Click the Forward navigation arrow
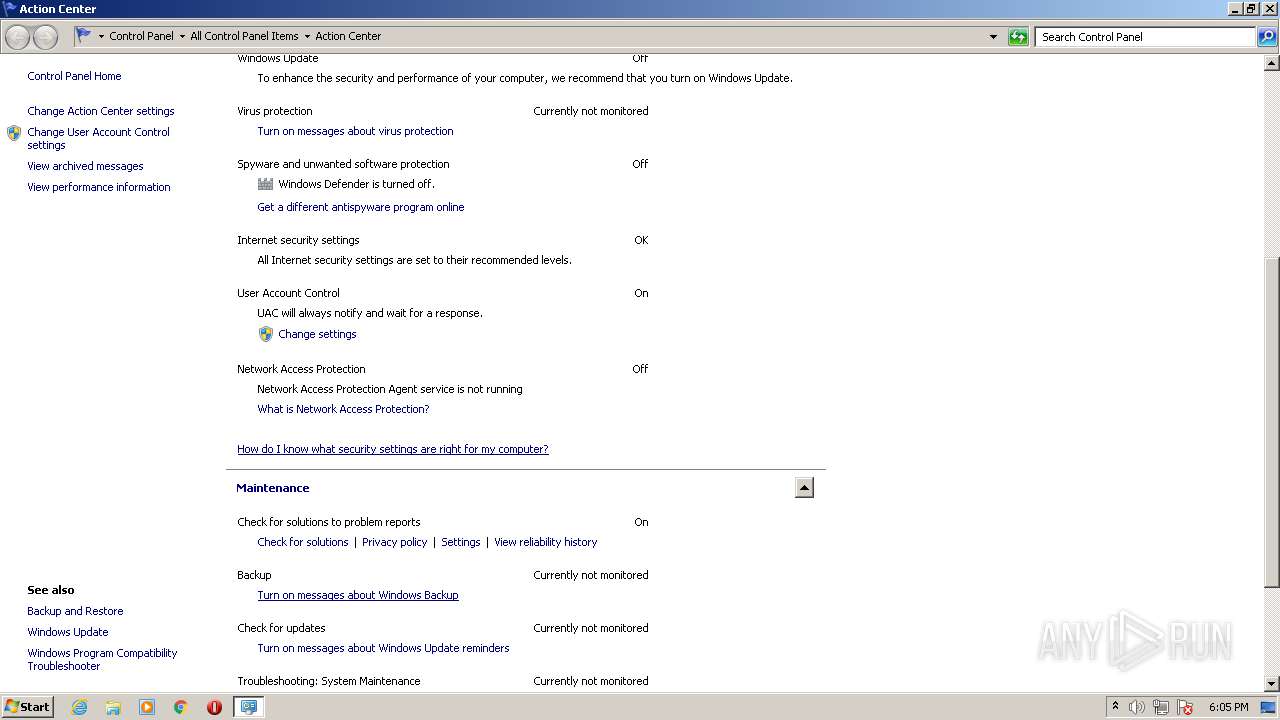 click(45, 37)
